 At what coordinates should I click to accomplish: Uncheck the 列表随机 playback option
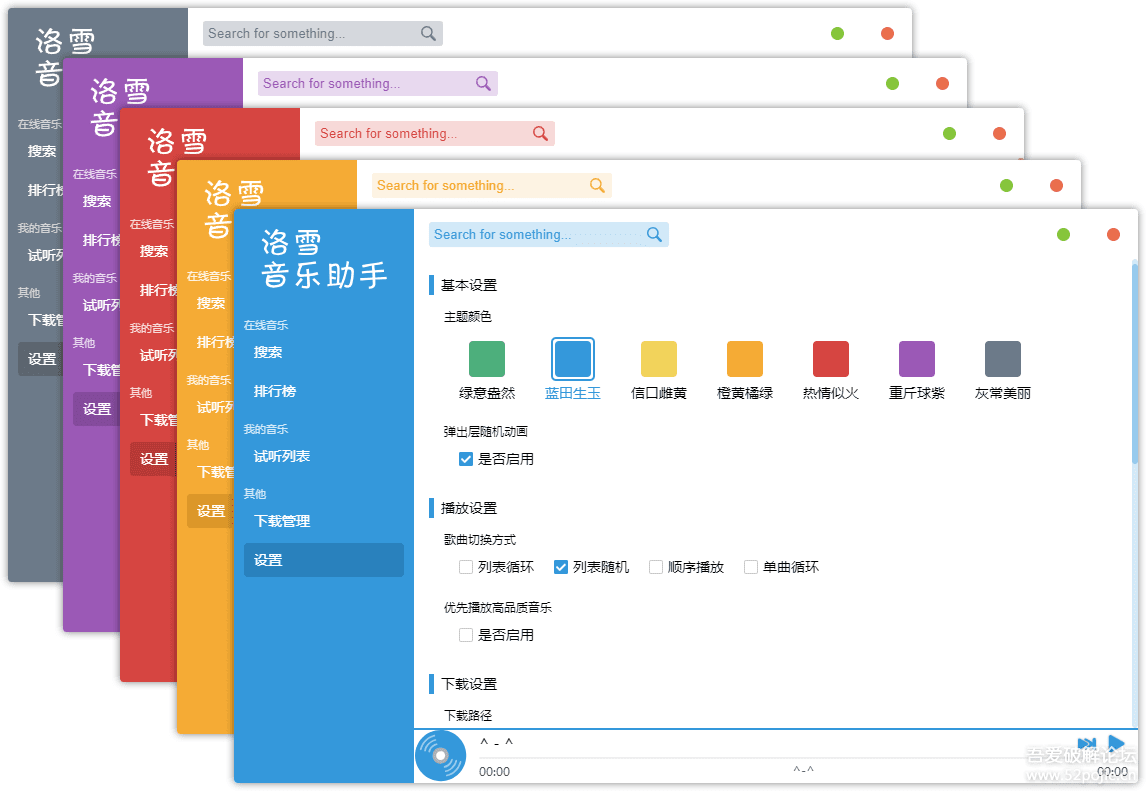click(561, 567)
